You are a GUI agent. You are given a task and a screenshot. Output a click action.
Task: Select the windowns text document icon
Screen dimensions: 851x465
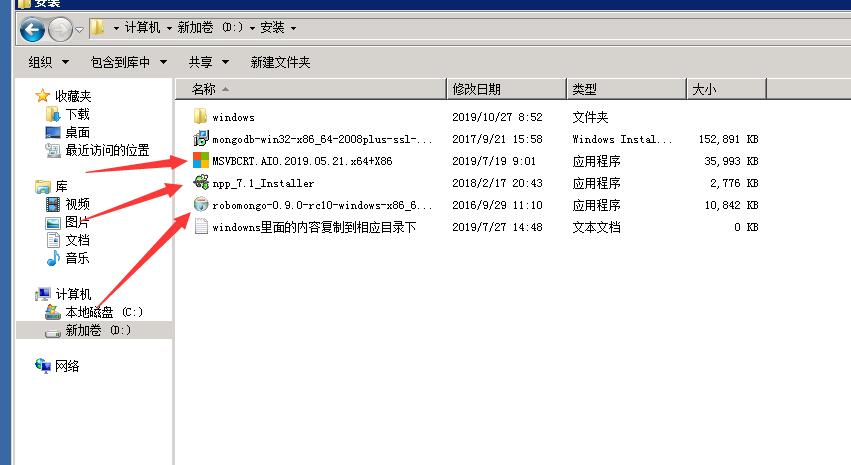click(x=200, y=227)
